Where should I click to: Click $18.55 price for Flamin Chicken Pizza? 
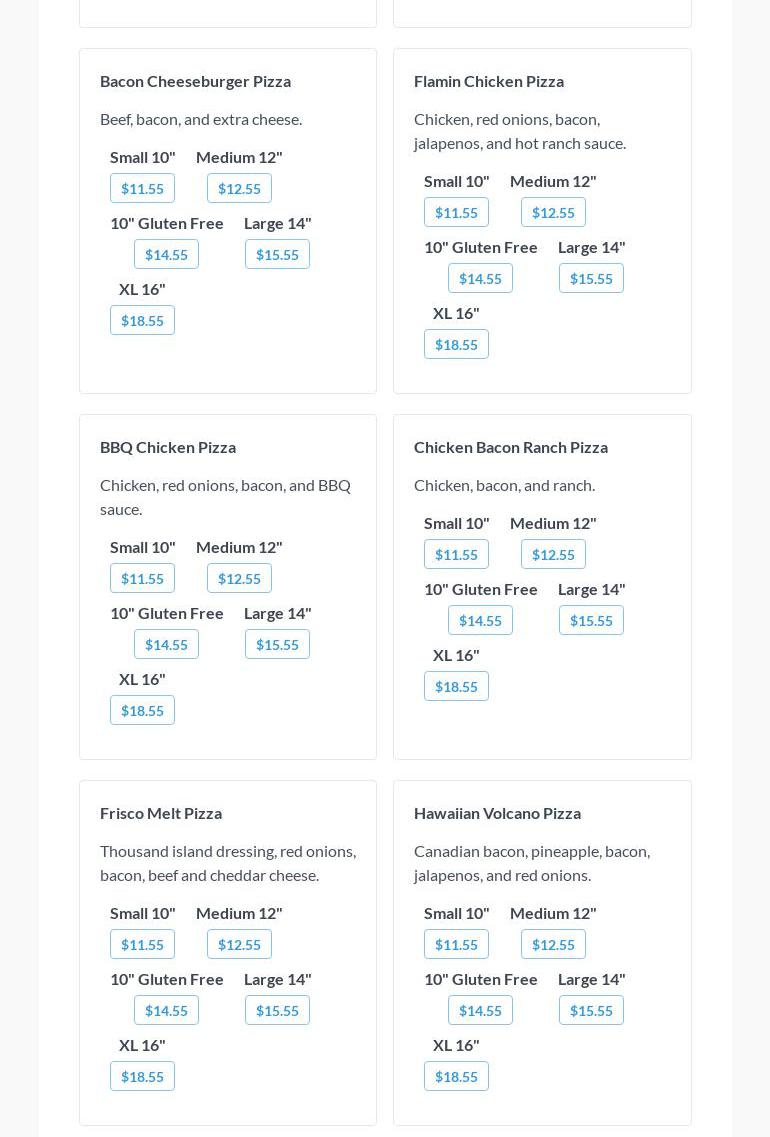click(x=456, y=344)
